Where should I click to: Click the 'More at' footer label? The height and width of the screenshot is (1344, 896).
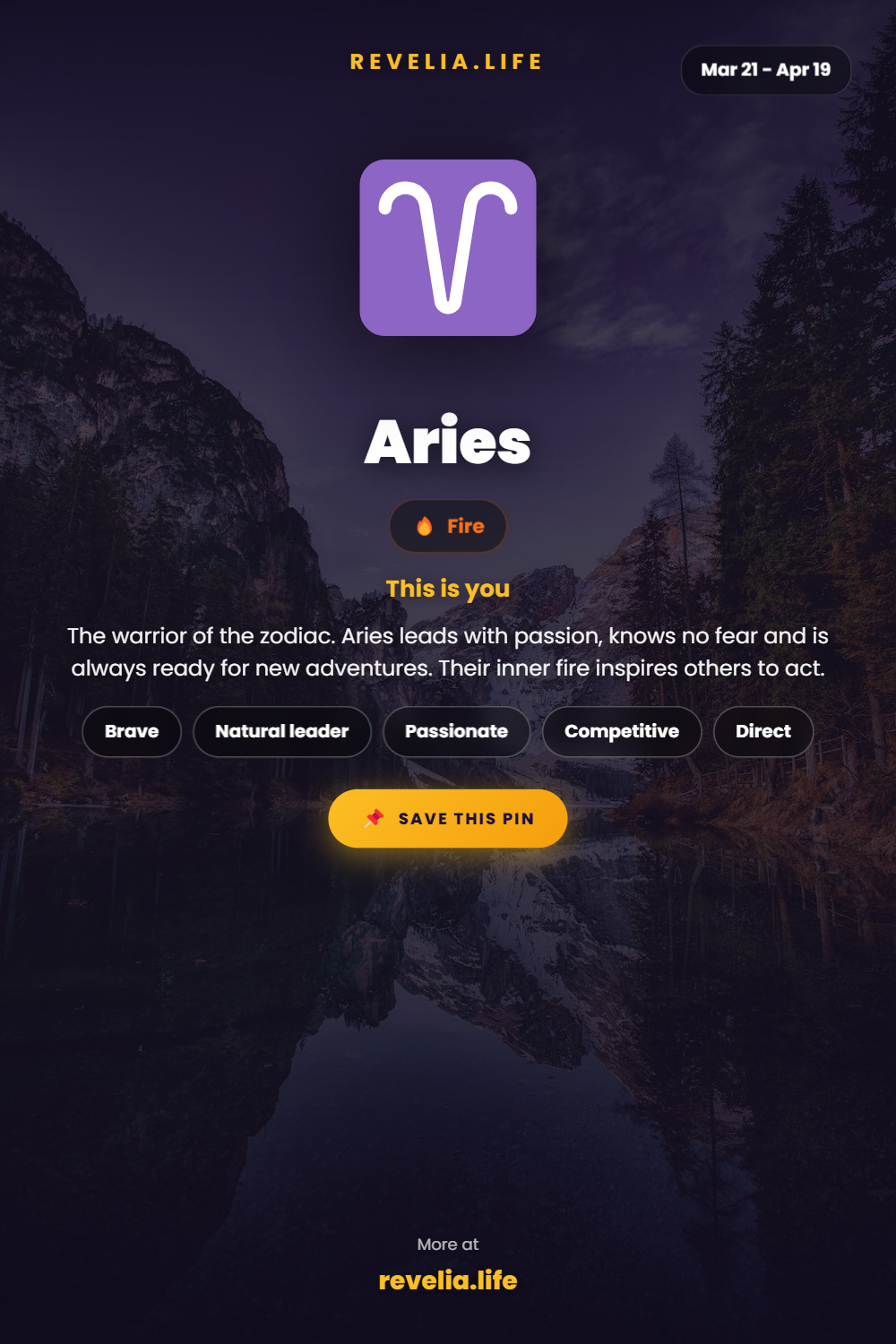(448, 1245)
